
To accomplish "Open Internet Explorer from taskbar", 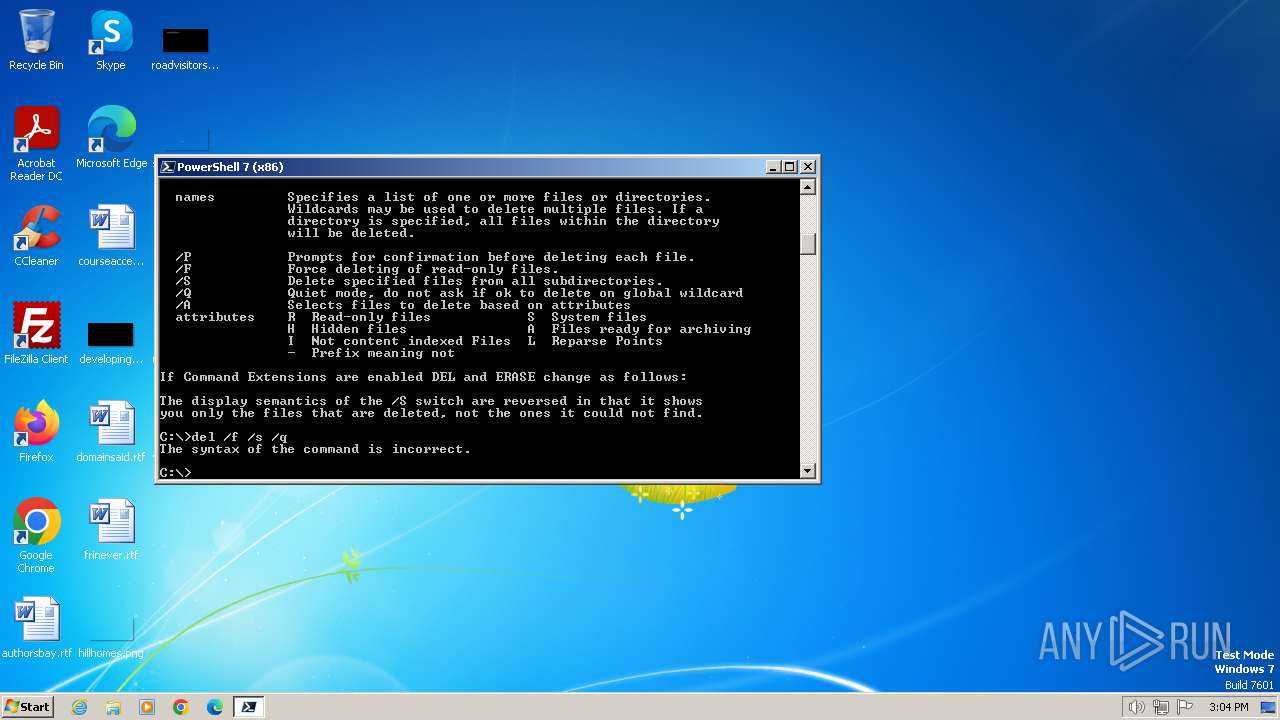I will (x=79, y=707).
